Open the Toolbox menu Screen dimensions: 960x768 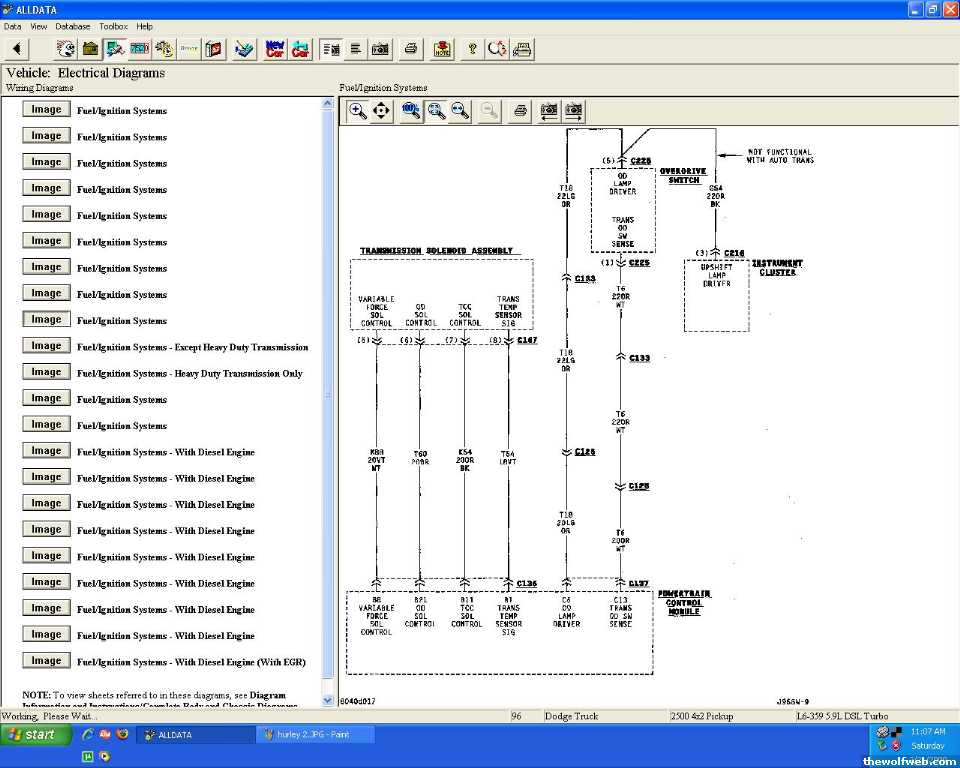(113, 26)
